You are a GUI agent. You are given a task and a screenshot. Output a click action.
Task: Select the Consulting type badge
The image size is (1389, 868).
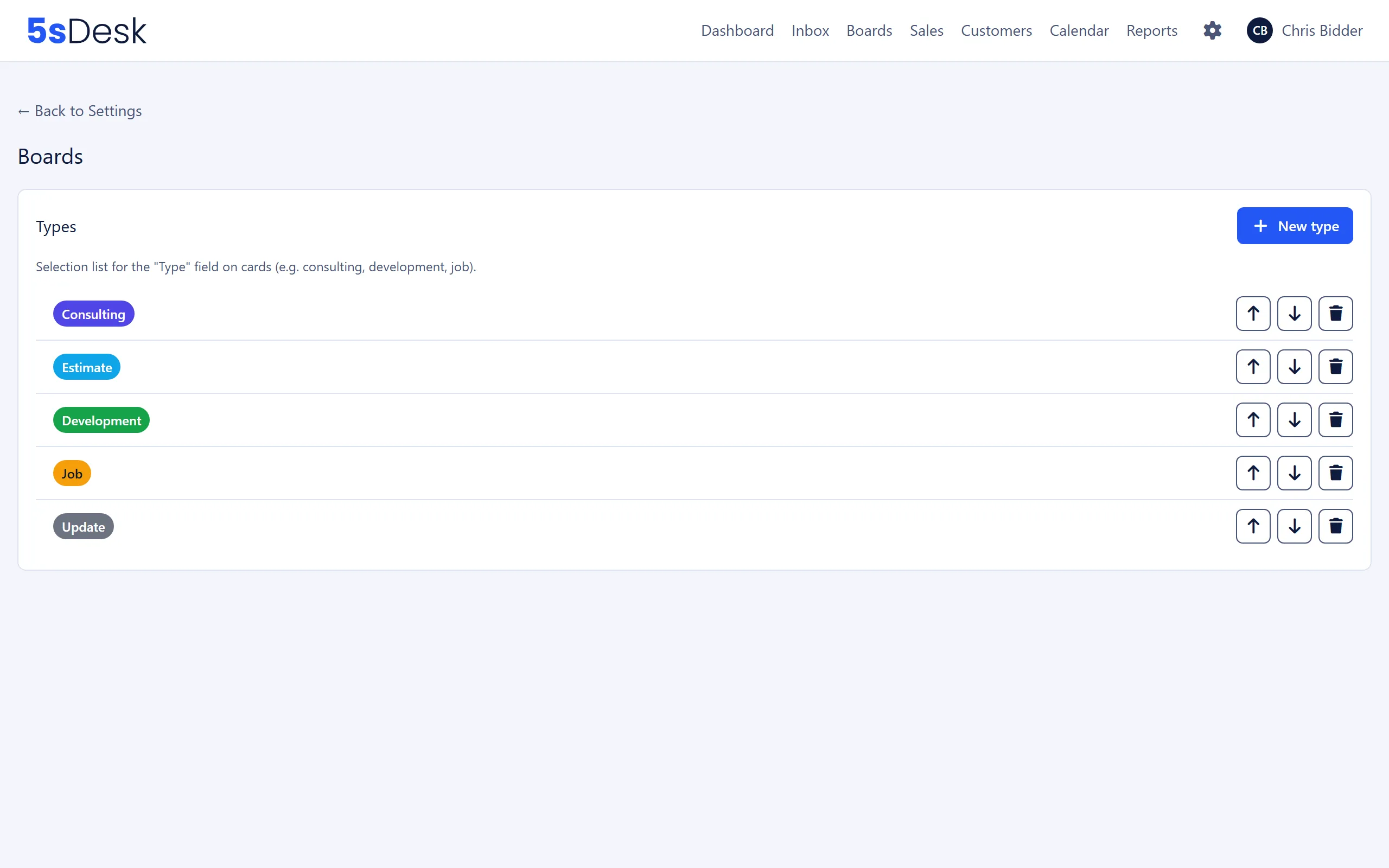coord(93,314)
